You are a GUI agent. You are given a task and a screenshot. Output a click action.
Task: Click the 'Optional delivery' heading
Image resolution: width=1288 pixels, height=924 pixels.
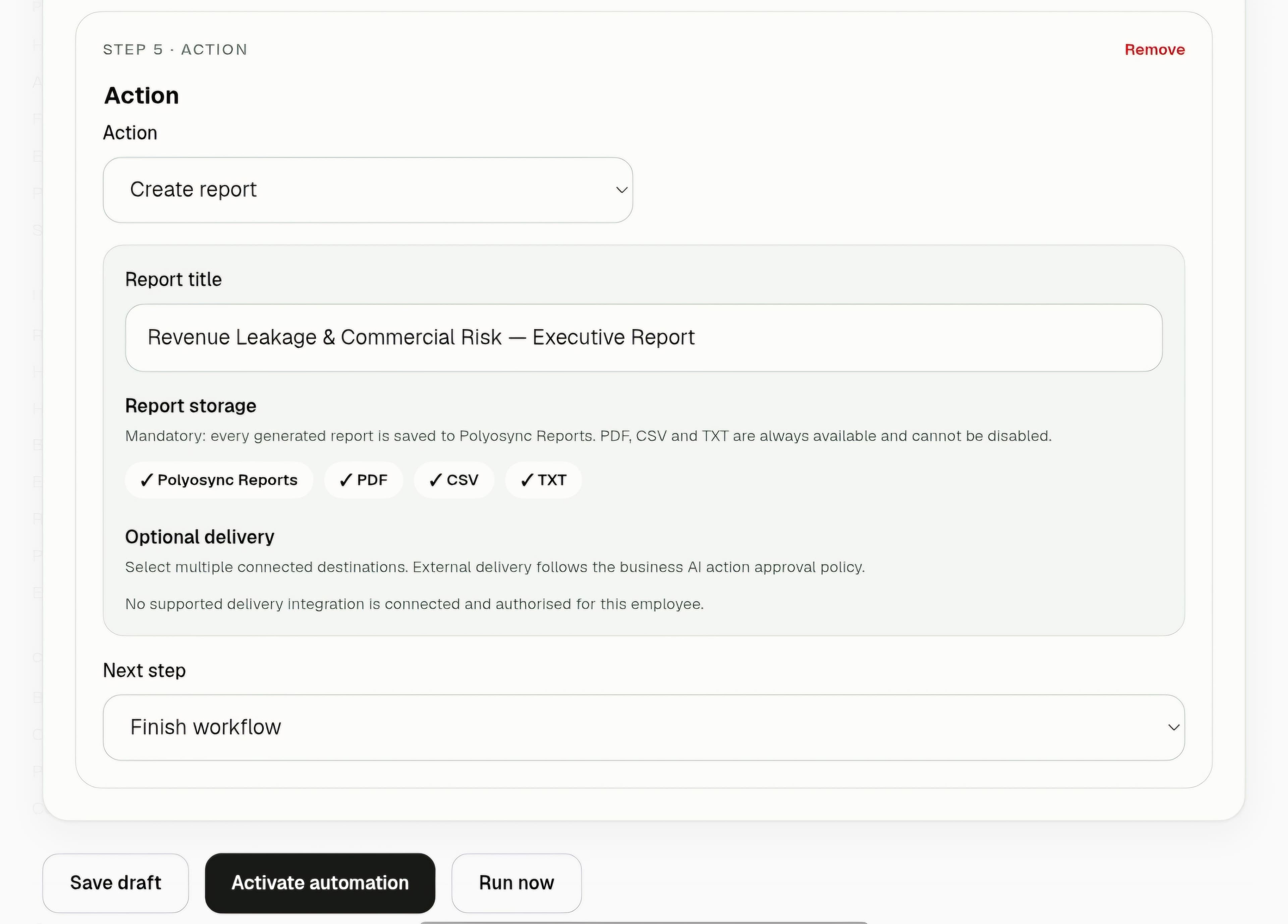tap(200, 537)
